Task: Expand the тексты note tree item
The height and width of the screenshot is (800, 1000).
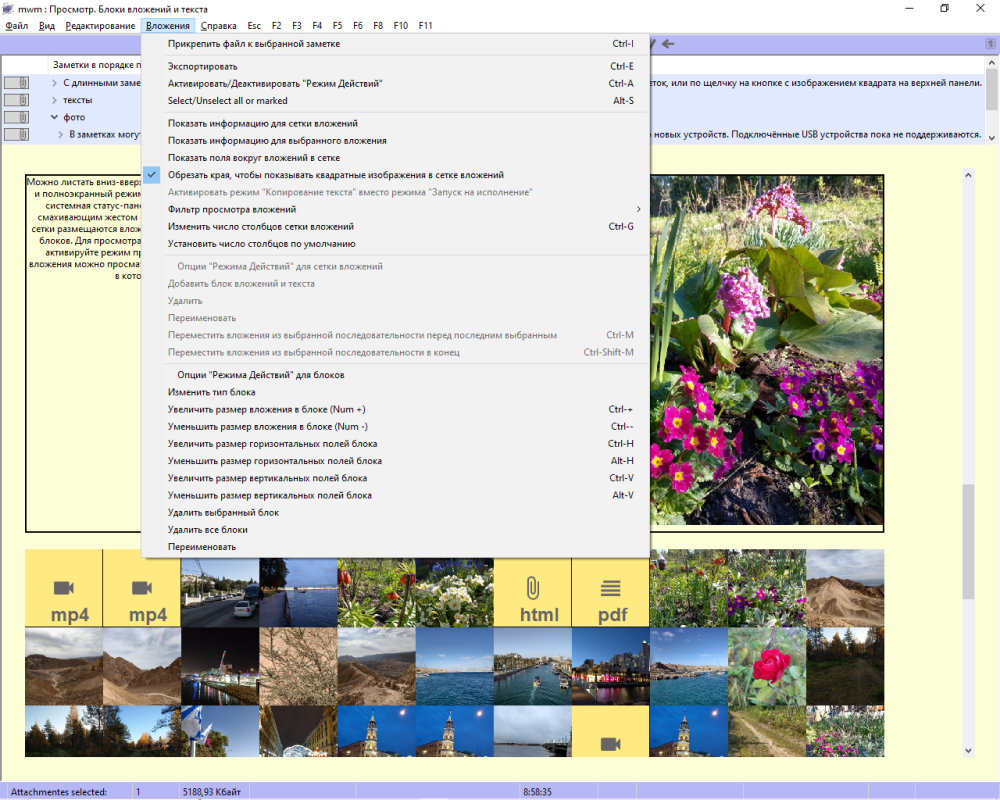Action: click(x=55, y=100)
